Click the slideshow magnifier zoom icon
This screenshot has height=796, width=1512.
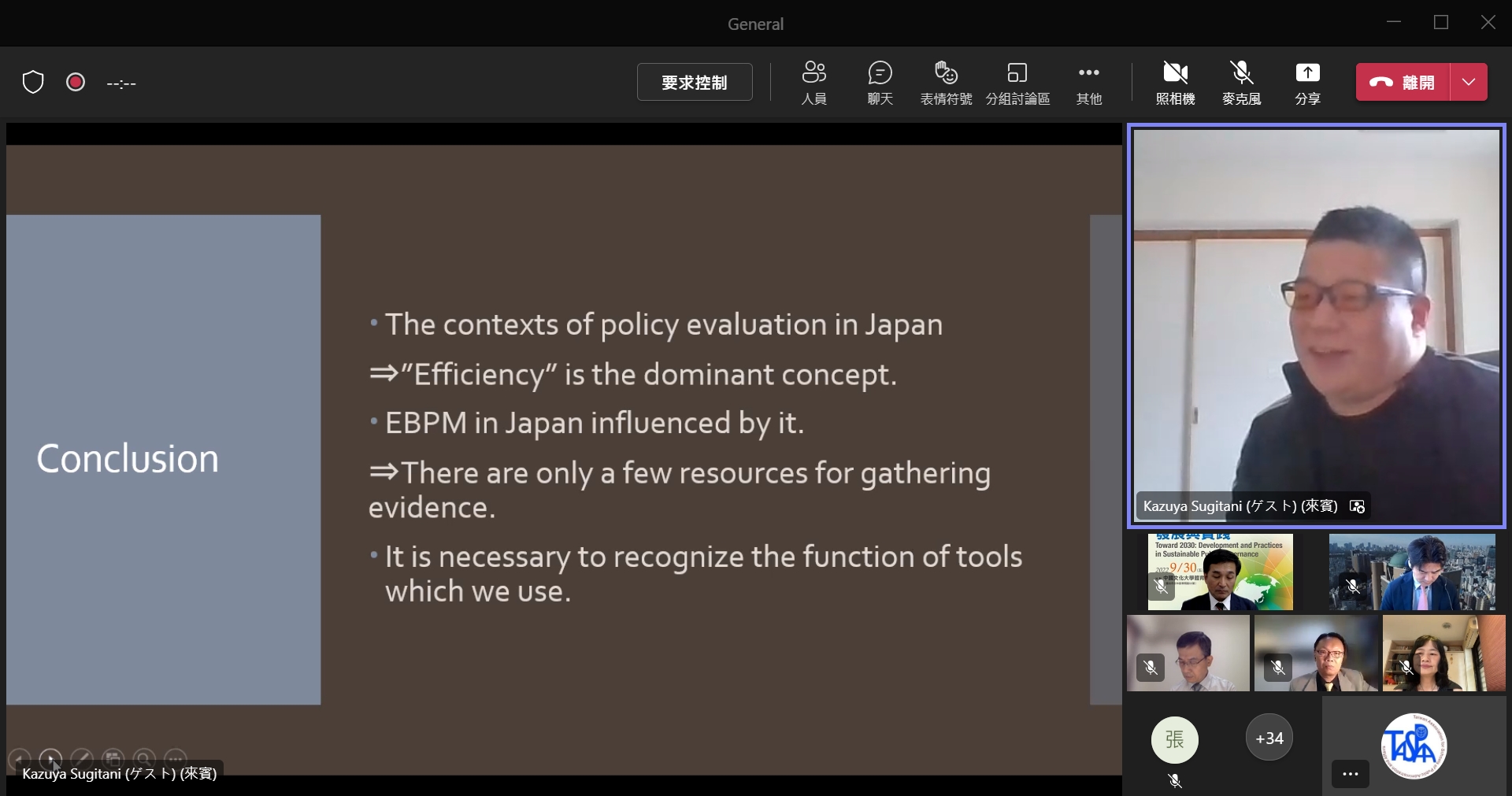click(144, 759)
